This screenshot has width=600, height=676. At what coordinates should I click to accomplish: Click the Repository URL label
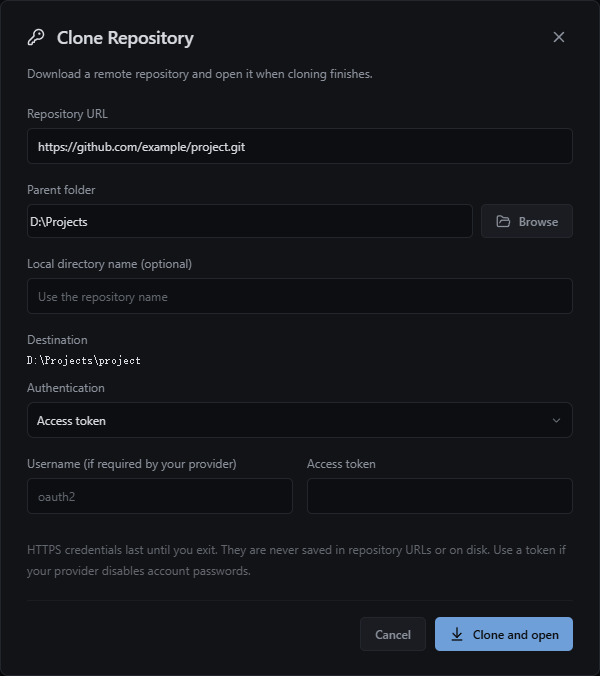point(67,114)
